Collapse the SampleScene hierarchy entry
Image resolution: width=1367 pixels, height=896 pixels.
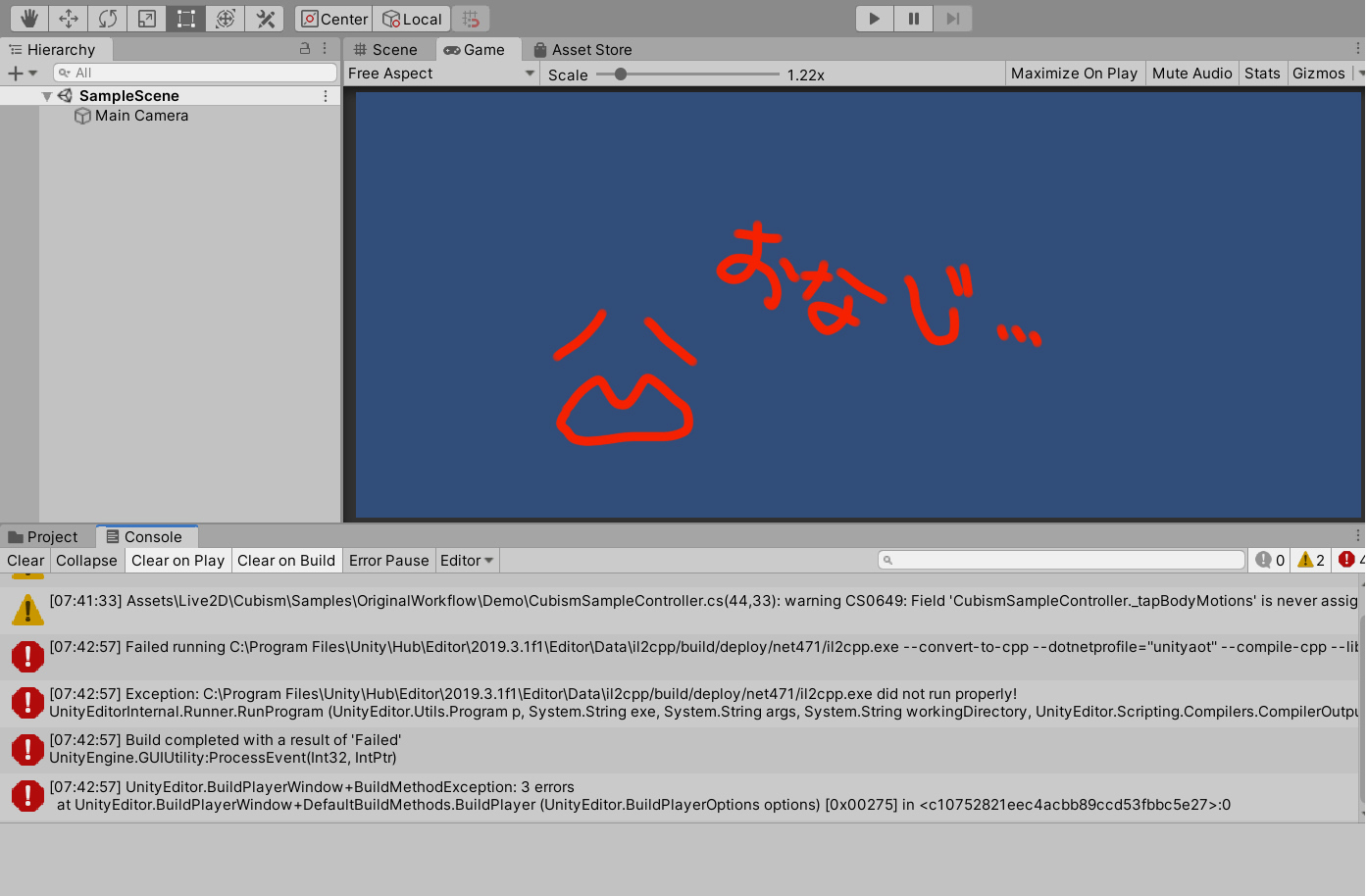46,95
